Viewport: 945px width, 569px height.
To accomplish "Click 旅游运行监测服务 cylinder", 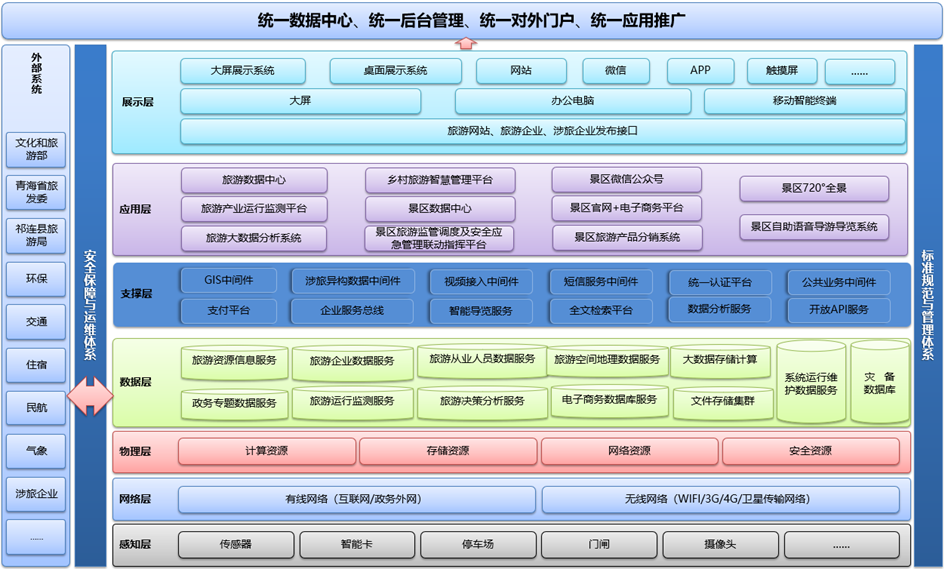I will [x=352, y=402].
